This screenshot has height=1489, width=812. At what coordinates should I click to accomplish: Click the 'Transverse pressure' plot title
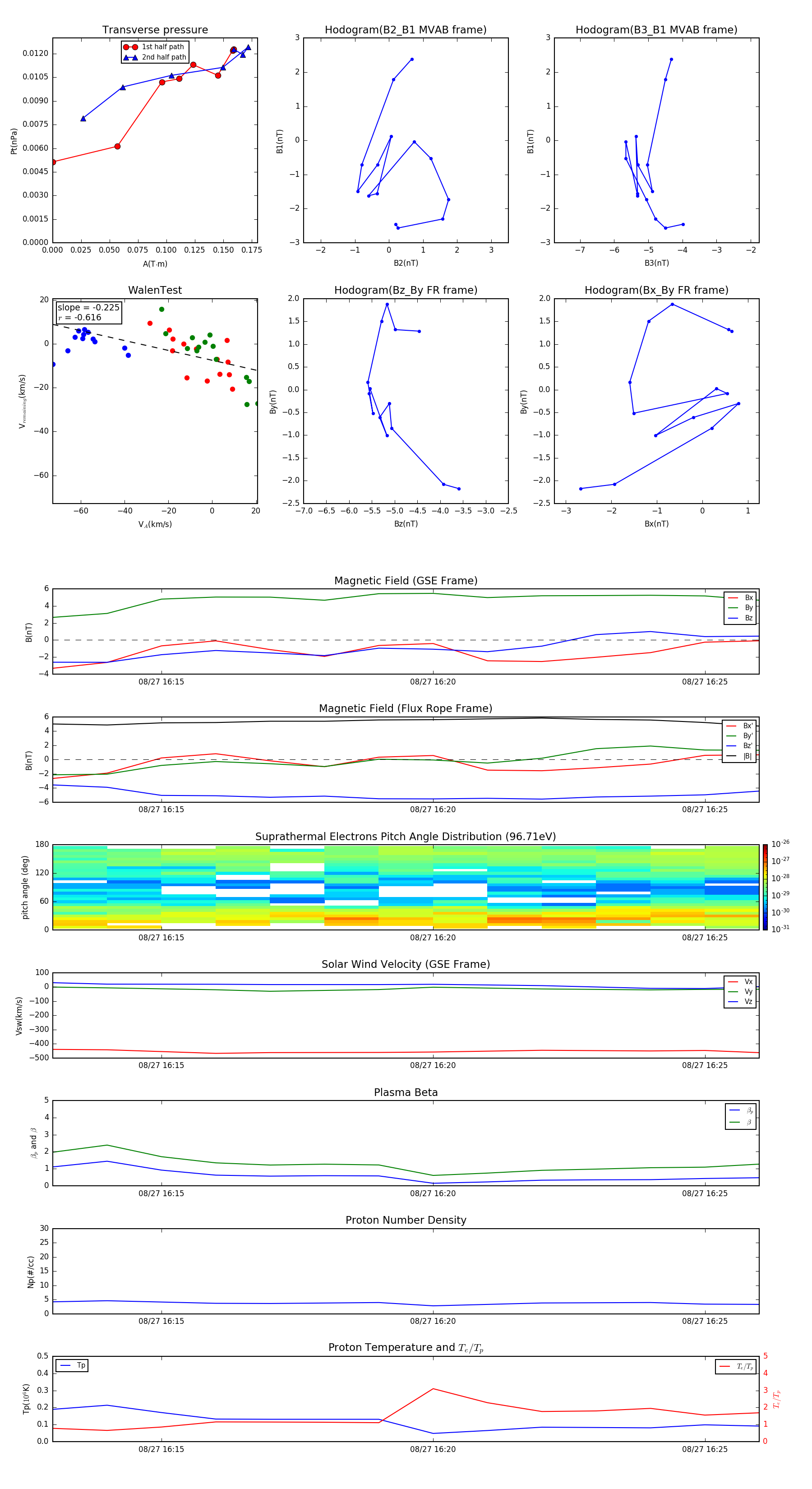155,29
